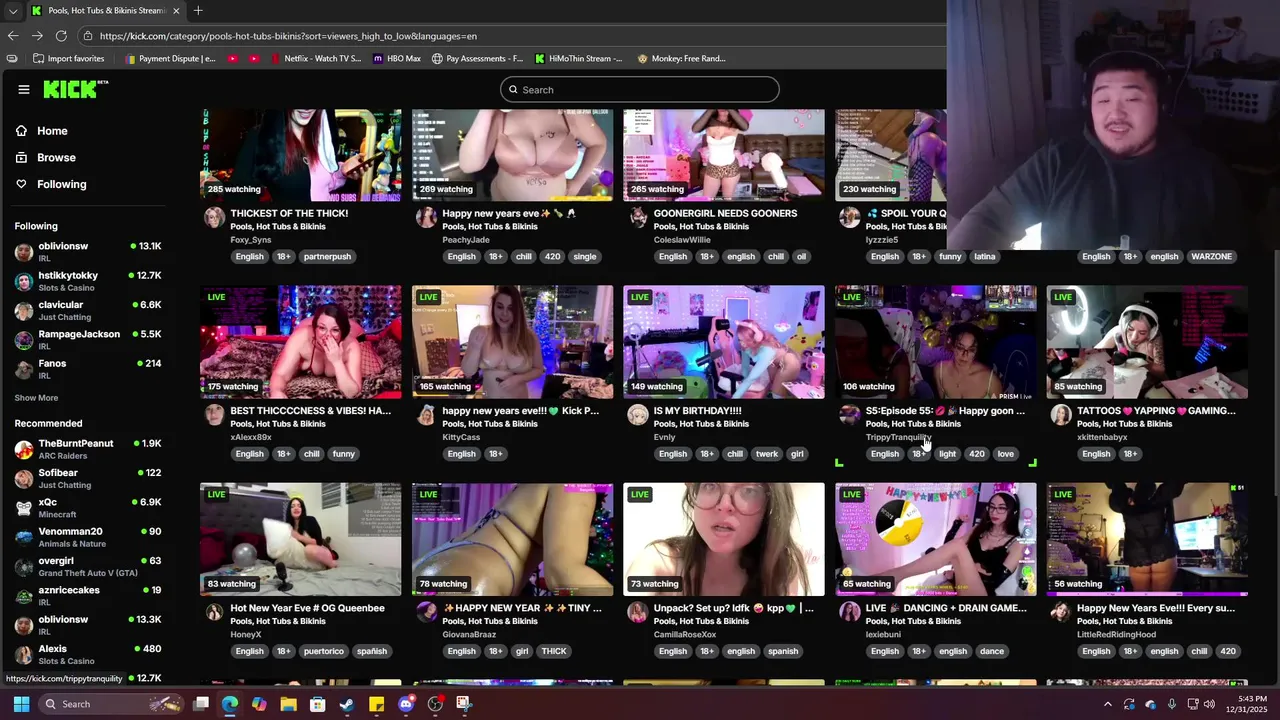Open the Kick hamburger sidebar menu
The height and width of the screenshot is (720, 1280).
24,89
